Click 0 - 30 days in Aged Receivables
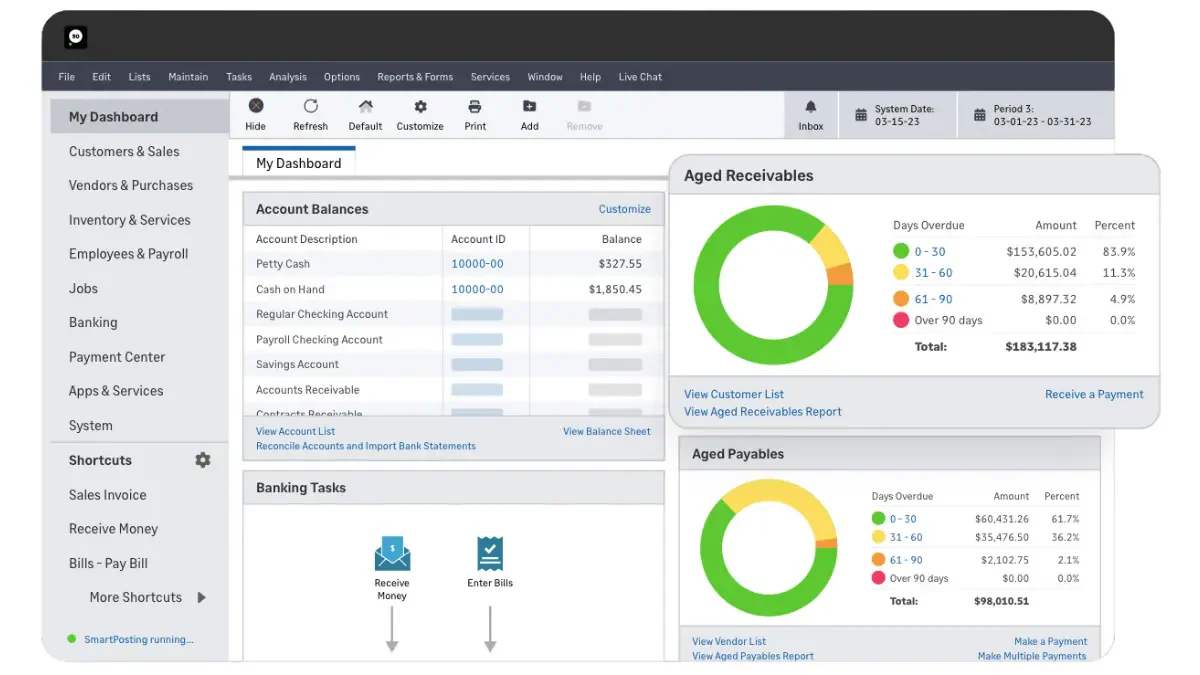This screenshot has width=1200, height=675. pyautogui.click(x=930, y=252)
